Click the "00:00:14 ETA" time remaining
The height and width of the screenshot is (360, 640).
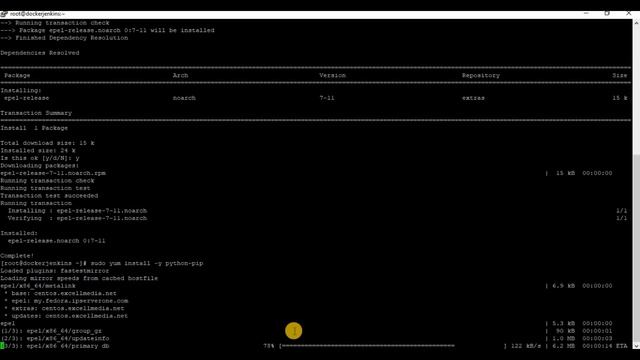pyautogui.click(x=605, y=346)
